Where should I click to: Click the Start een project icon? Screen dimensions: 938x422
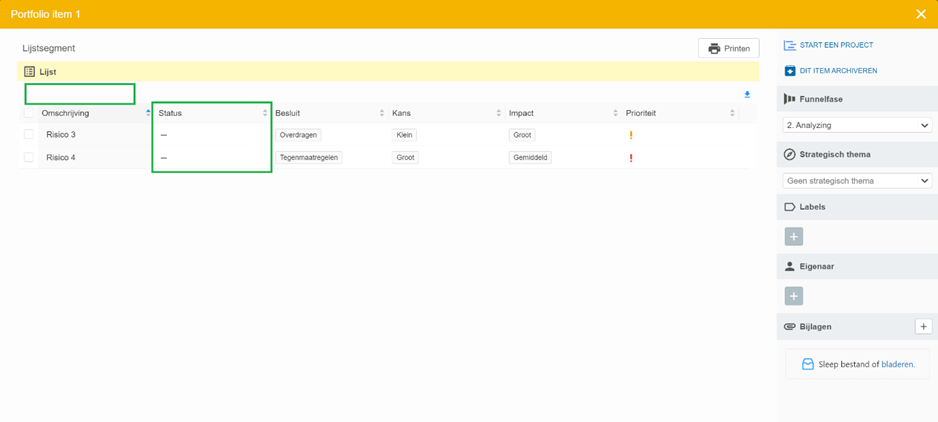pos(790,45)
